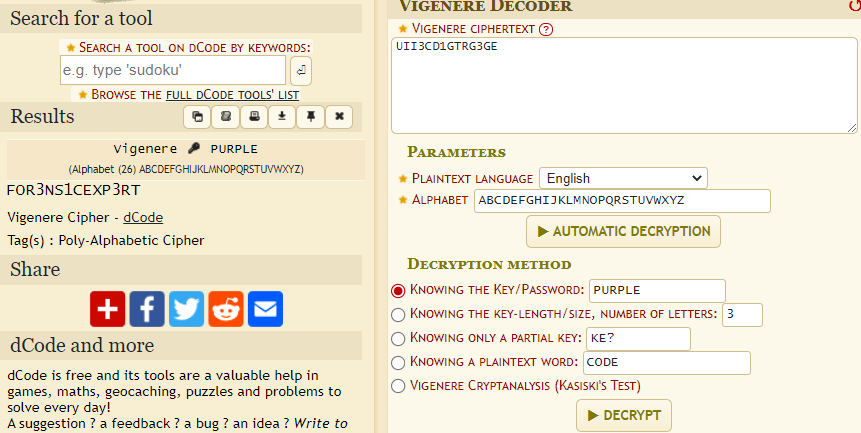
Task: Share via the Twitter icon
Action: (187, 308)
